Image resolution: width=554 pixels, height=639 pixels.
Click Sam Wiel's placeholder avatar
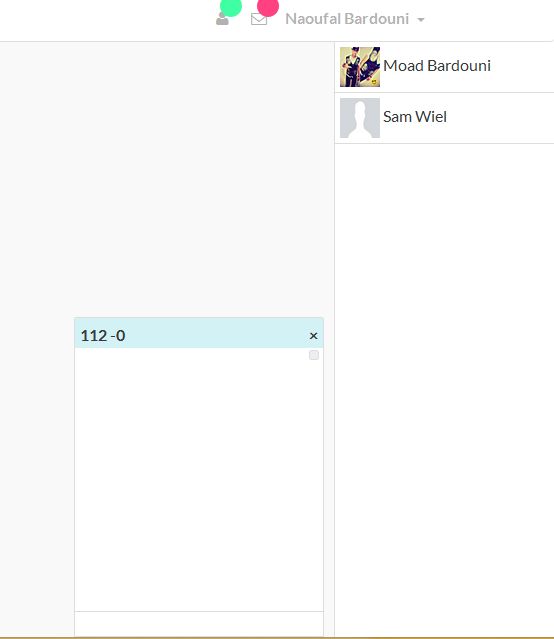[360, 118]
